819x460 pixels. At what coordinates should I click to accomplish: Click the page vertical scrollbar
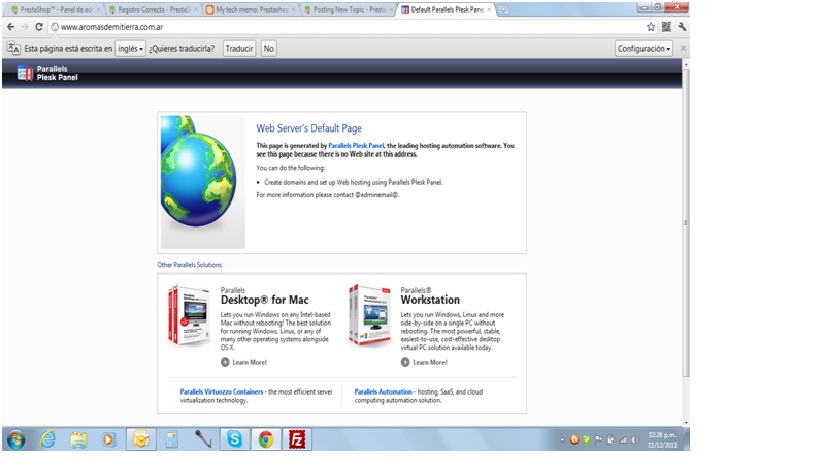[x=686, y=222]
